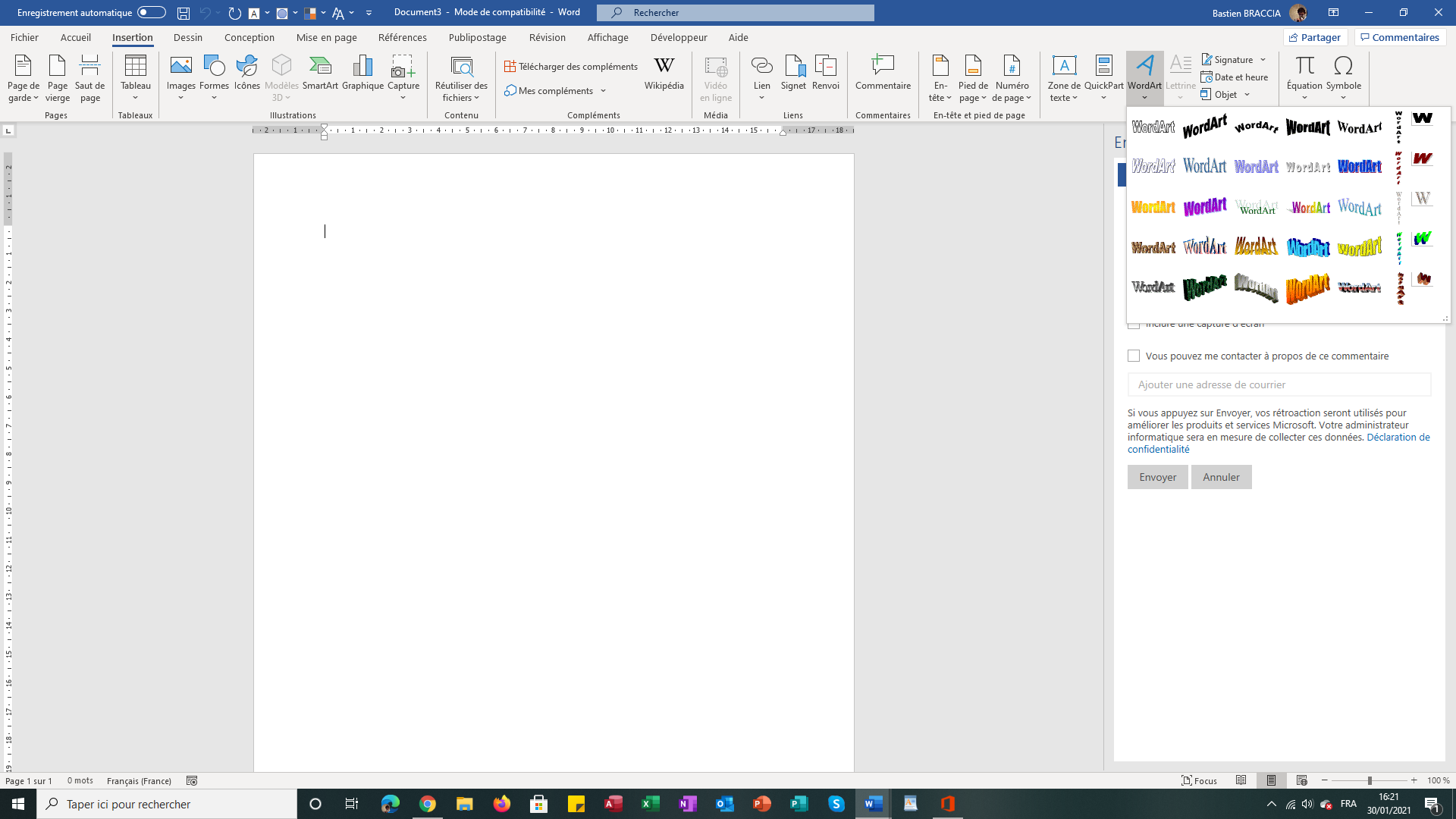Screen dimensions: 1456x819
Task: Click the Envoyer button
Action: pyautogui.click(x=1157, y=477)
